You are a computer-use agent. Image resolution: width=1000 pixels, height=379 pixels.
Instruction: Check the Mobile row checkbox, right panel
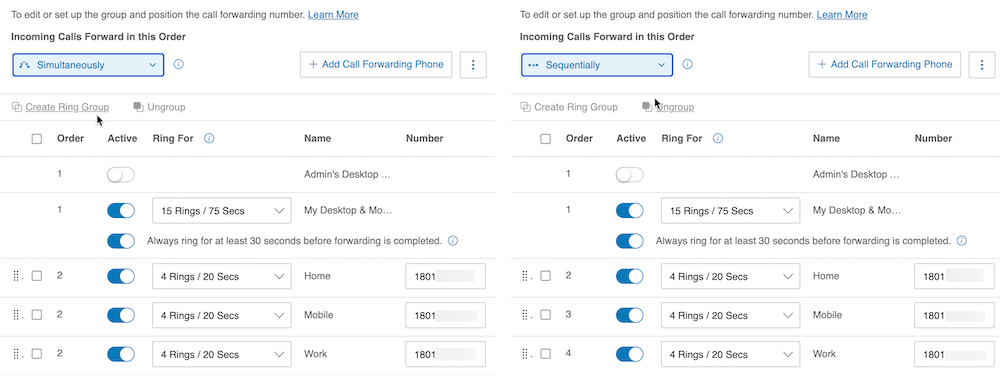(546, 315)
